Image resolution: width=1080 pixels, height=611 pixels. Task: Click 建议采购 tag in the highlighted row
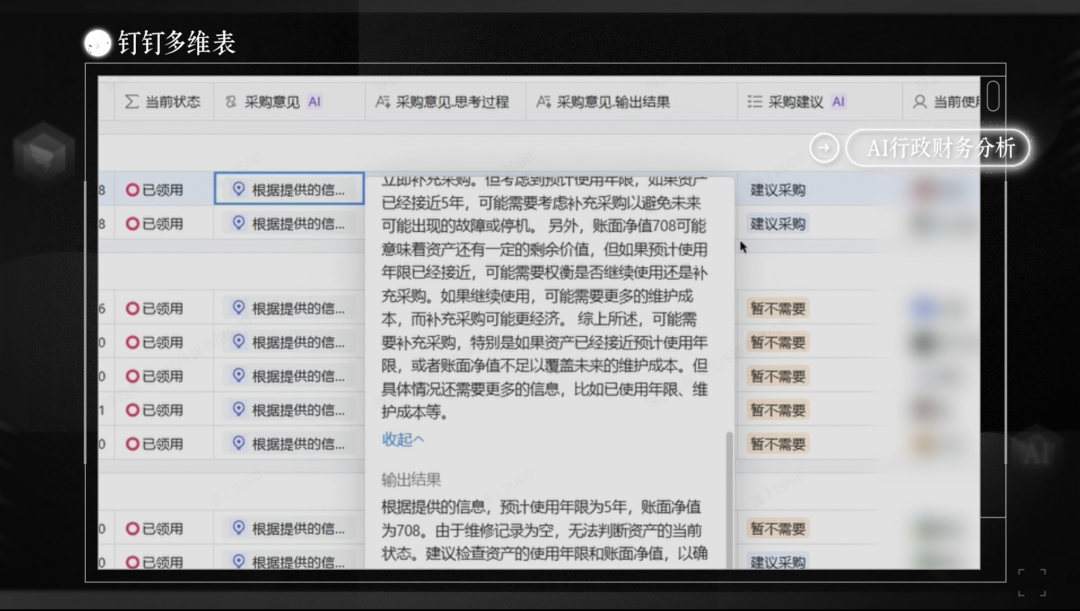778,190
